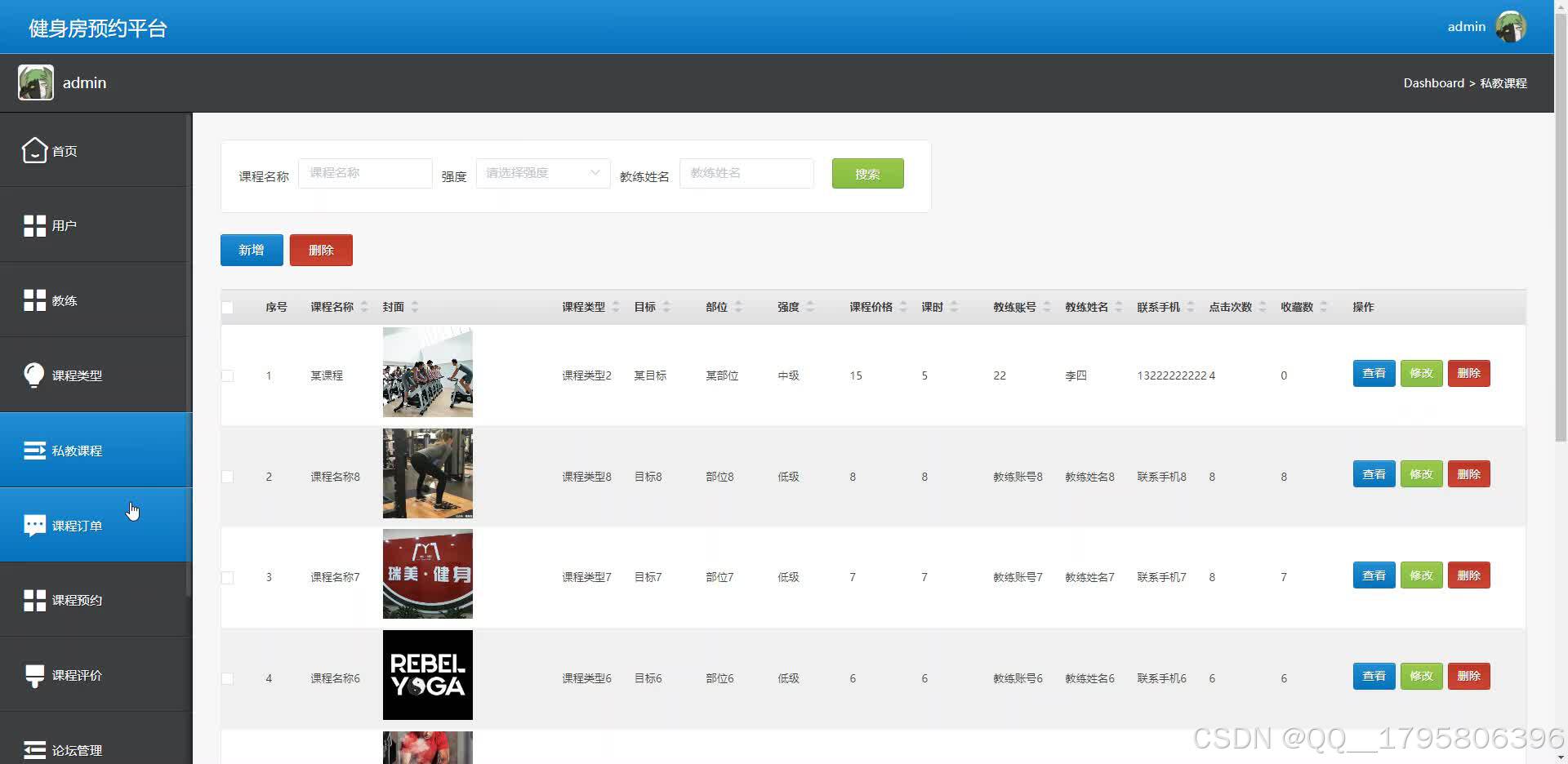Screen dimensions: 1568x764
Task: Click 修改 for 课程名称7 row
Action: point(1421,575)
